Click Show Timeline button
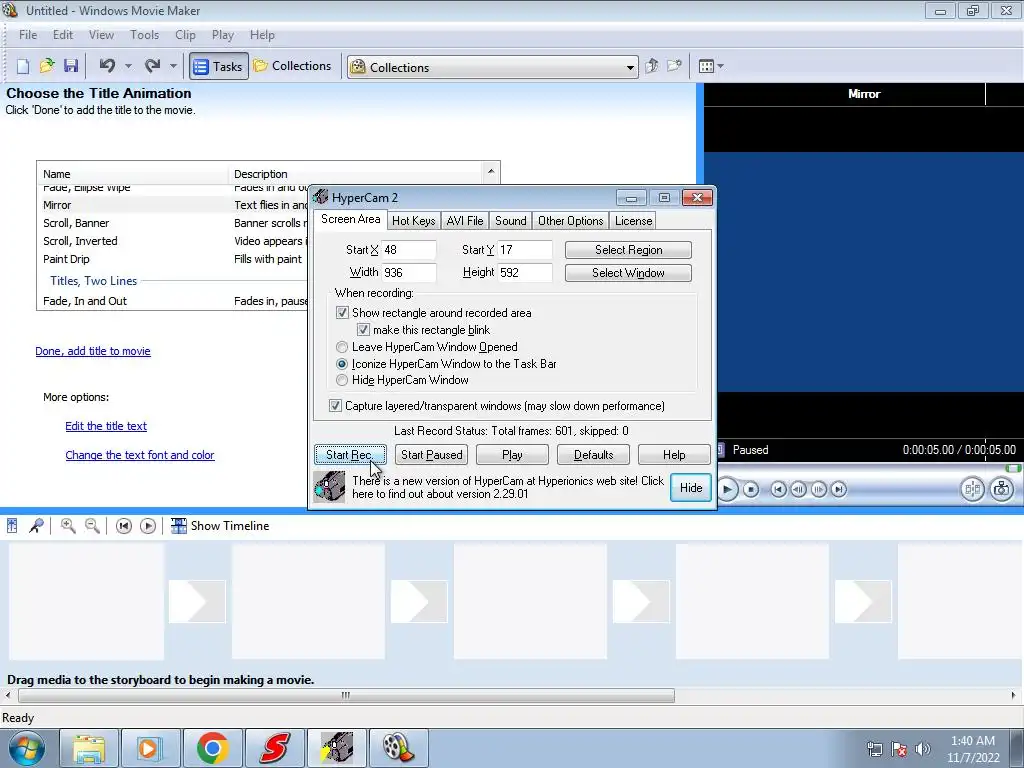This screenshot has height=768, width=1024. [220, 526]
